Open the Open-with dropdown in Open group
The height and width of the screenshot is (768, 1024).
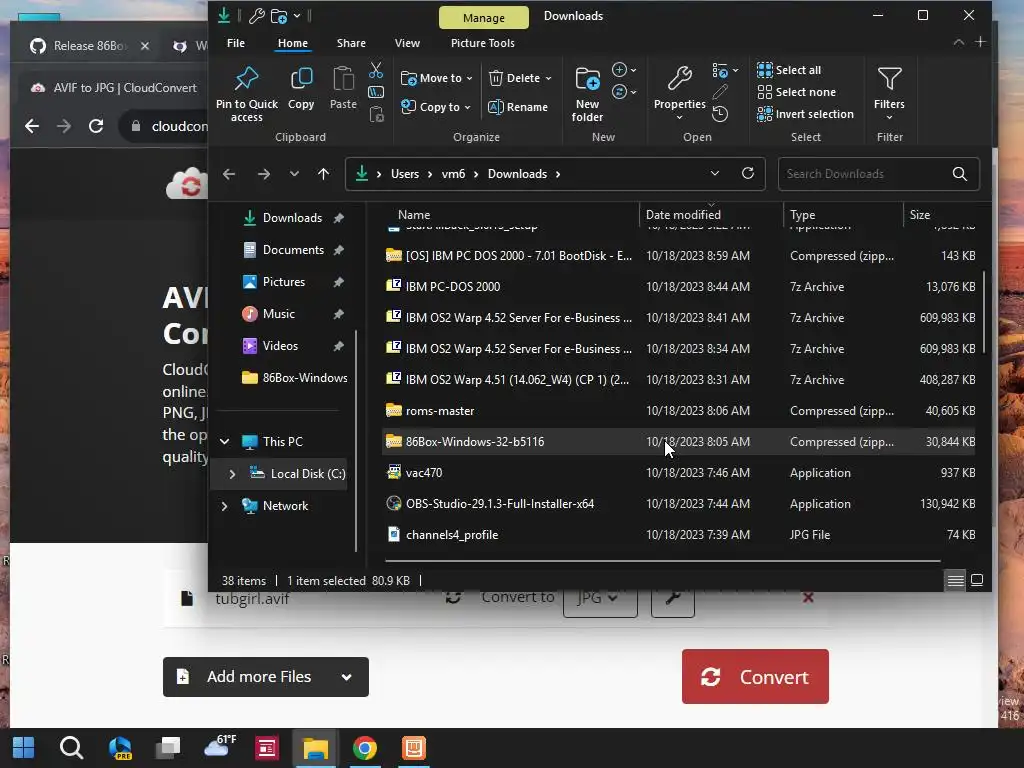(x=725, y=70)
